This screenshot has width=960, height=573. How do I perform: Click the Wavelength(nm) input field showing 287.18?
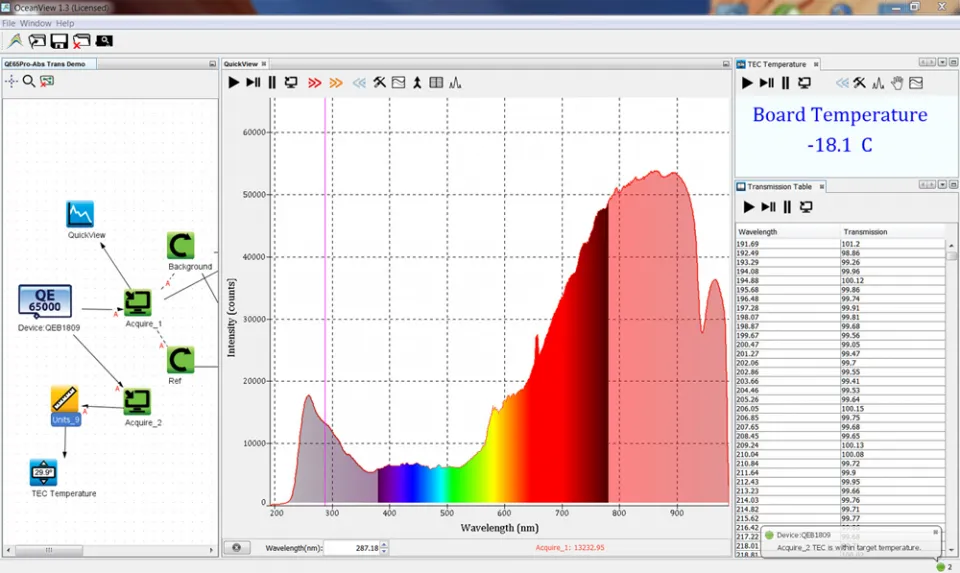tap(352, 548)
